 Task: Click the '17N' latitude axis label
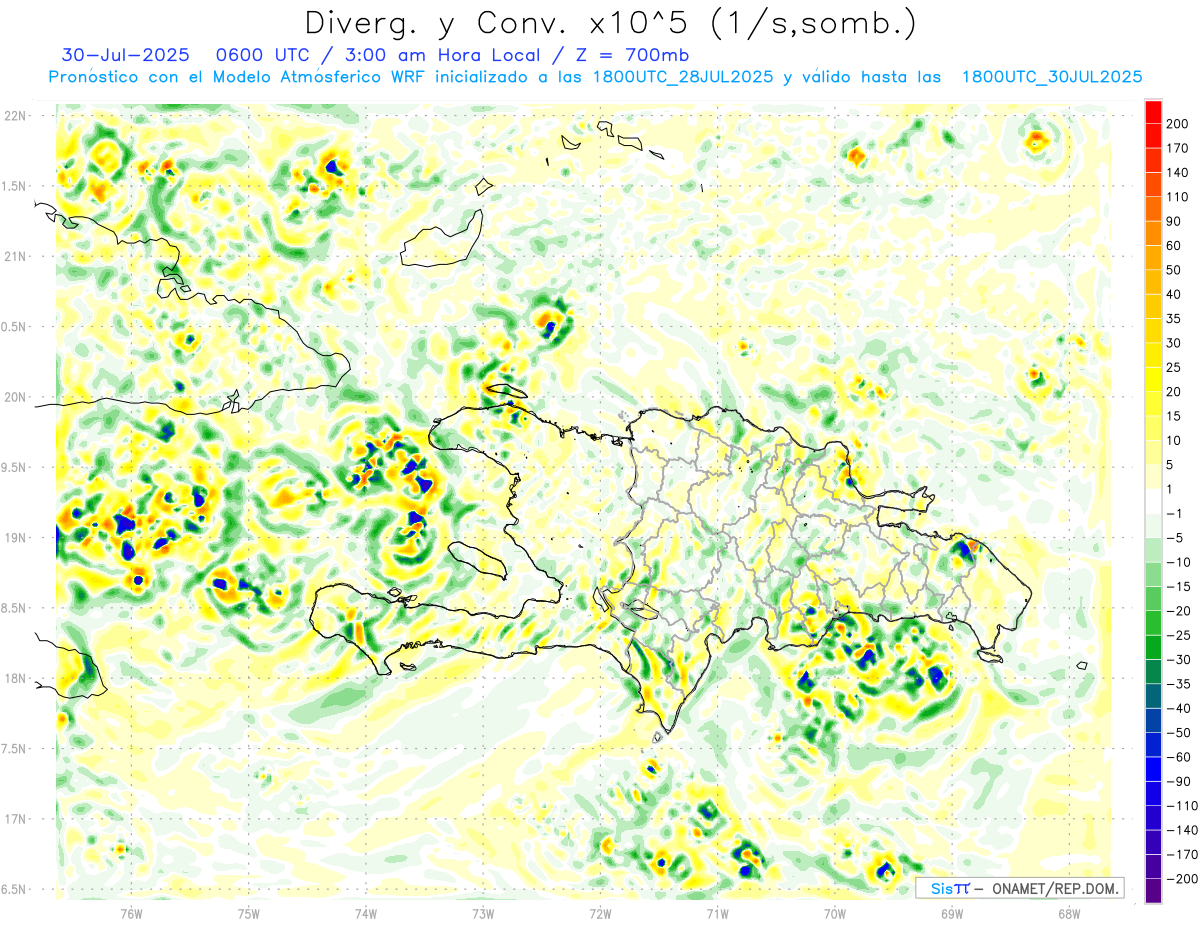tap(15, 820)
